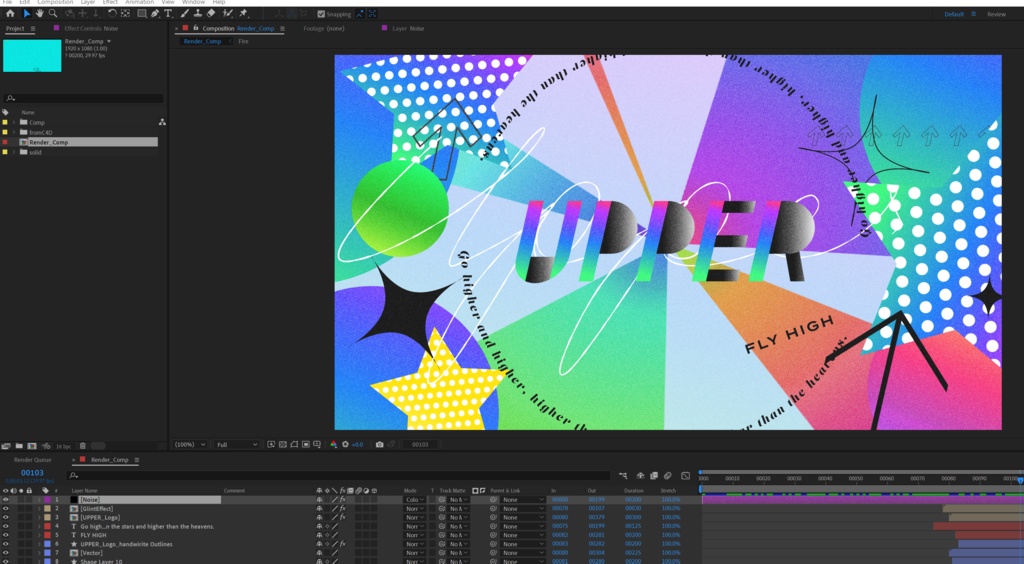Select the Eraser tool

(x=210, y=13)
